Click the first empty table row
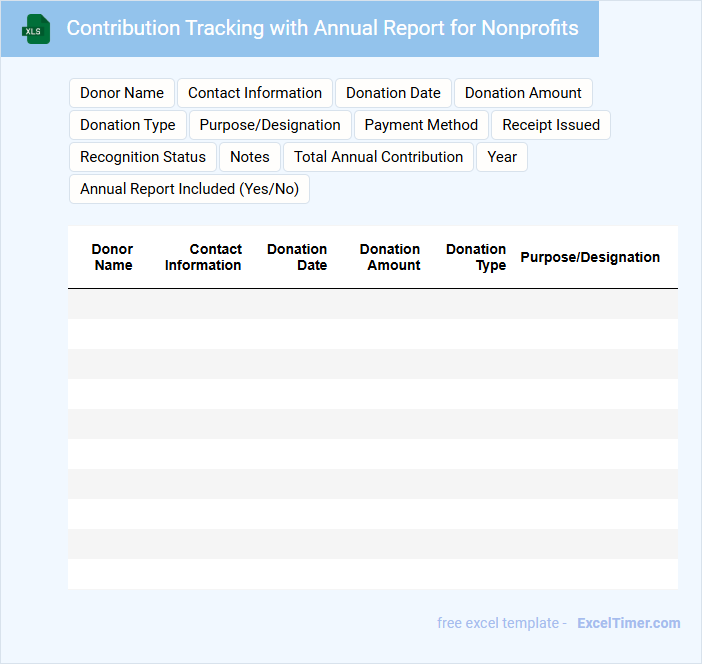 372,304
